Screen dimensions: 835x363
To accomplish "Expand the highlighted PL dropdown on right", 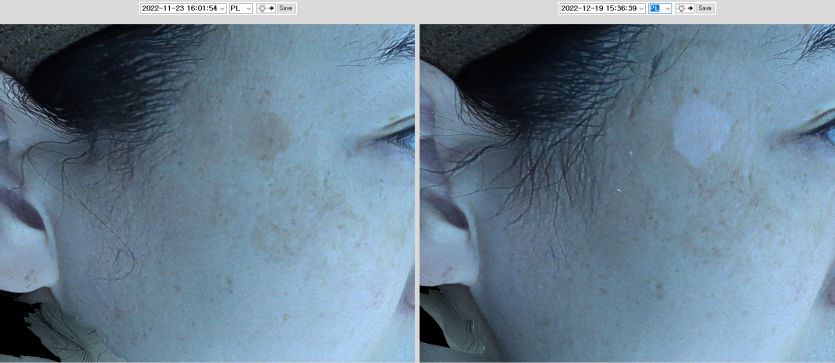I will coord(660,9).
